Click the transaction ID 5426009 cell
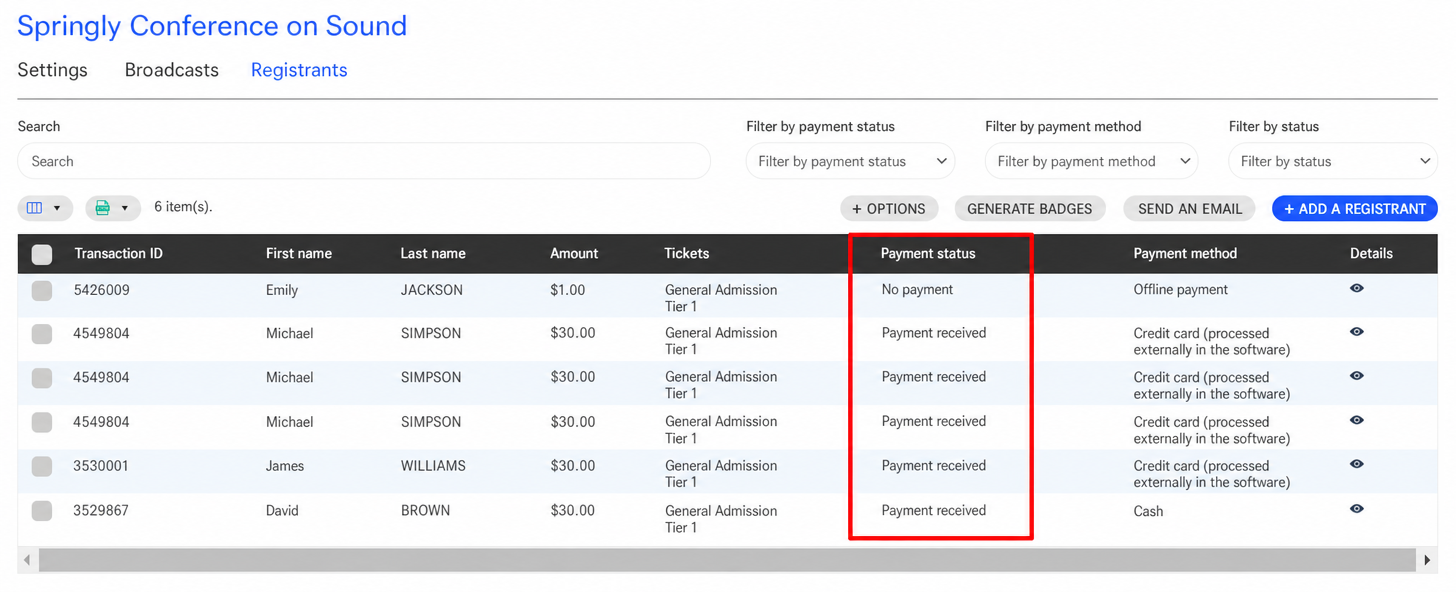1456x592 pixels. pos(102,290)
